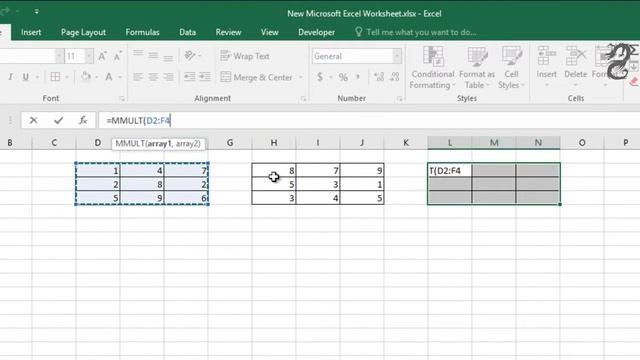Image resolution: width=640 pixels, height=360 pixels.
Task: Click the Font Color A icon
Action: click(x=109, y=77)
